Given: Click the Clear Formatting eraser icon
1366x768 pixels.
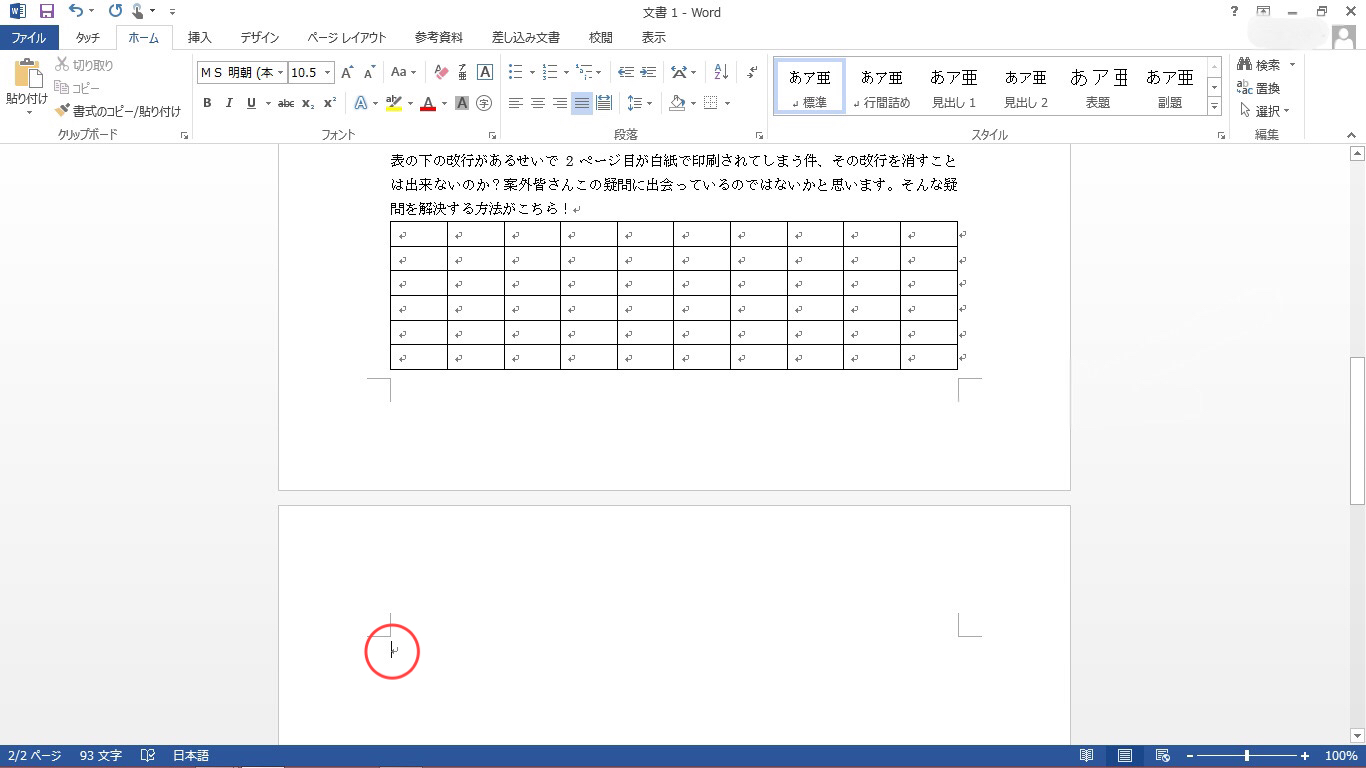Looking at the screenshot, I should click(x=441, y=72).
